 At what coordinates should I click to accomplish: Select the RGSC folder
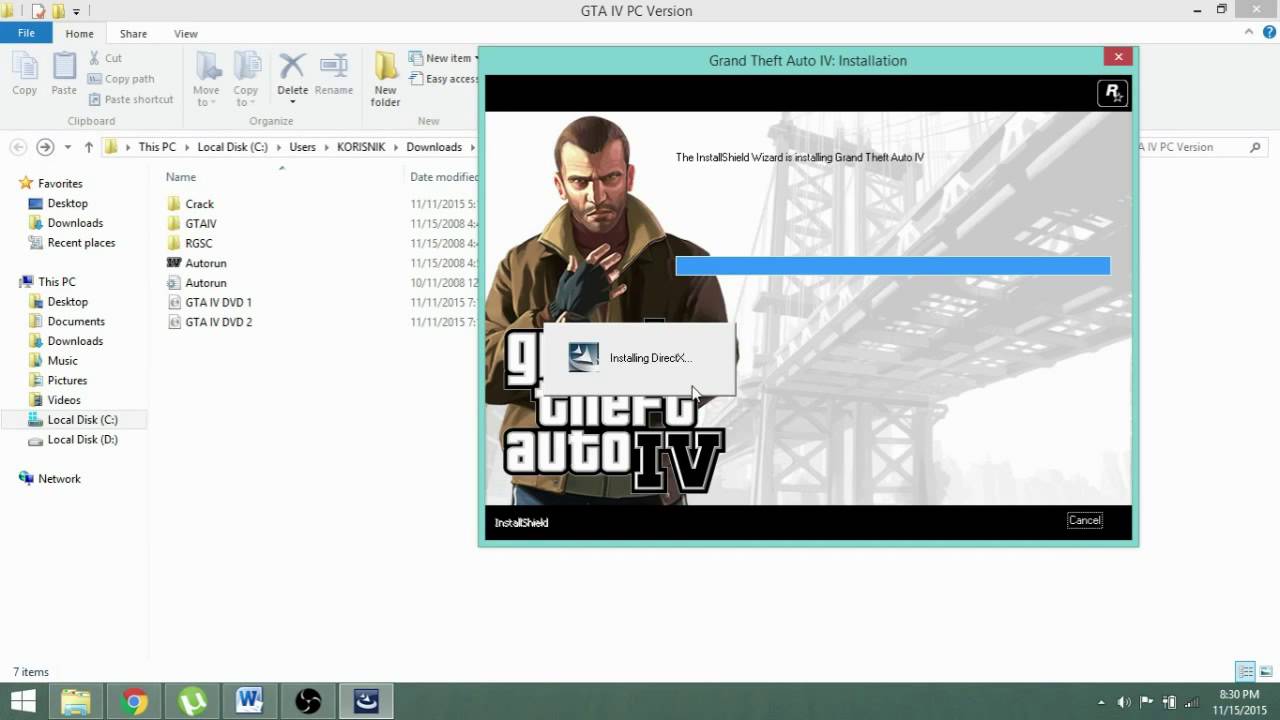click(x=199, y=243)
